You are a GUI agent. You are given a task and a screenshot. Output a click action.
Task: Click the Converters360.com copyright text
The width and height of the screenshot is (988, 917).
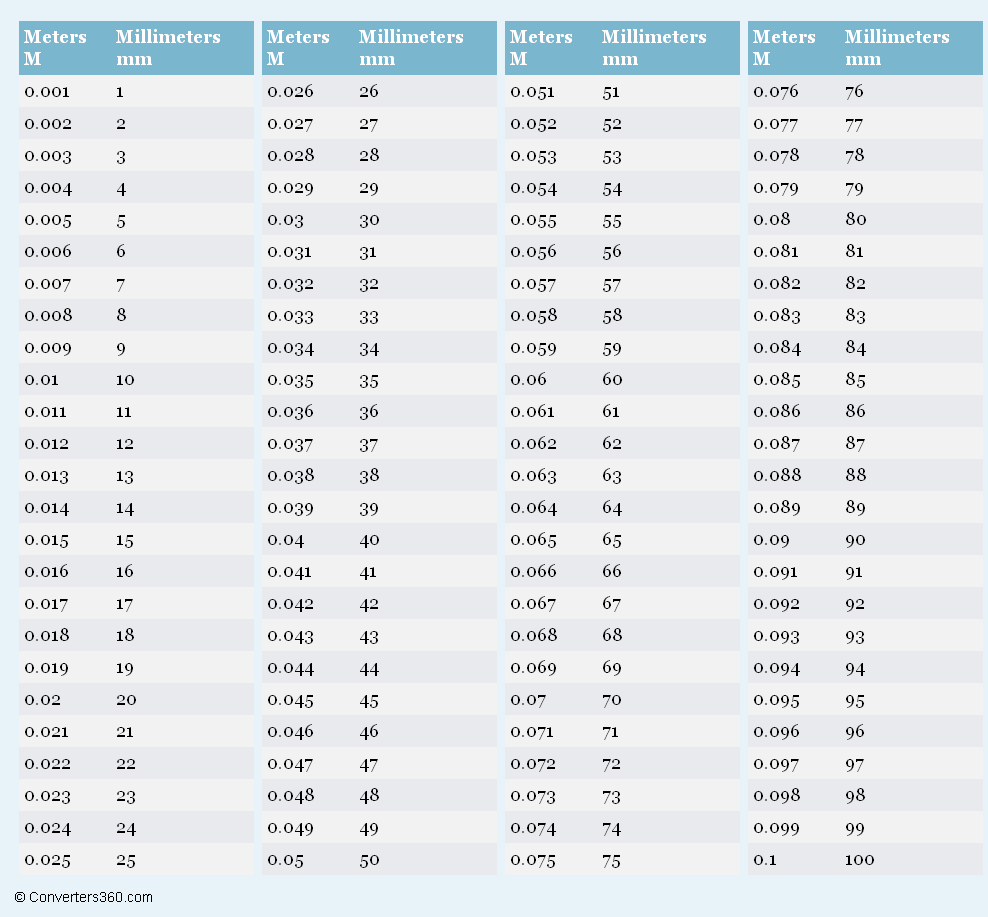(x=83, y=897)
